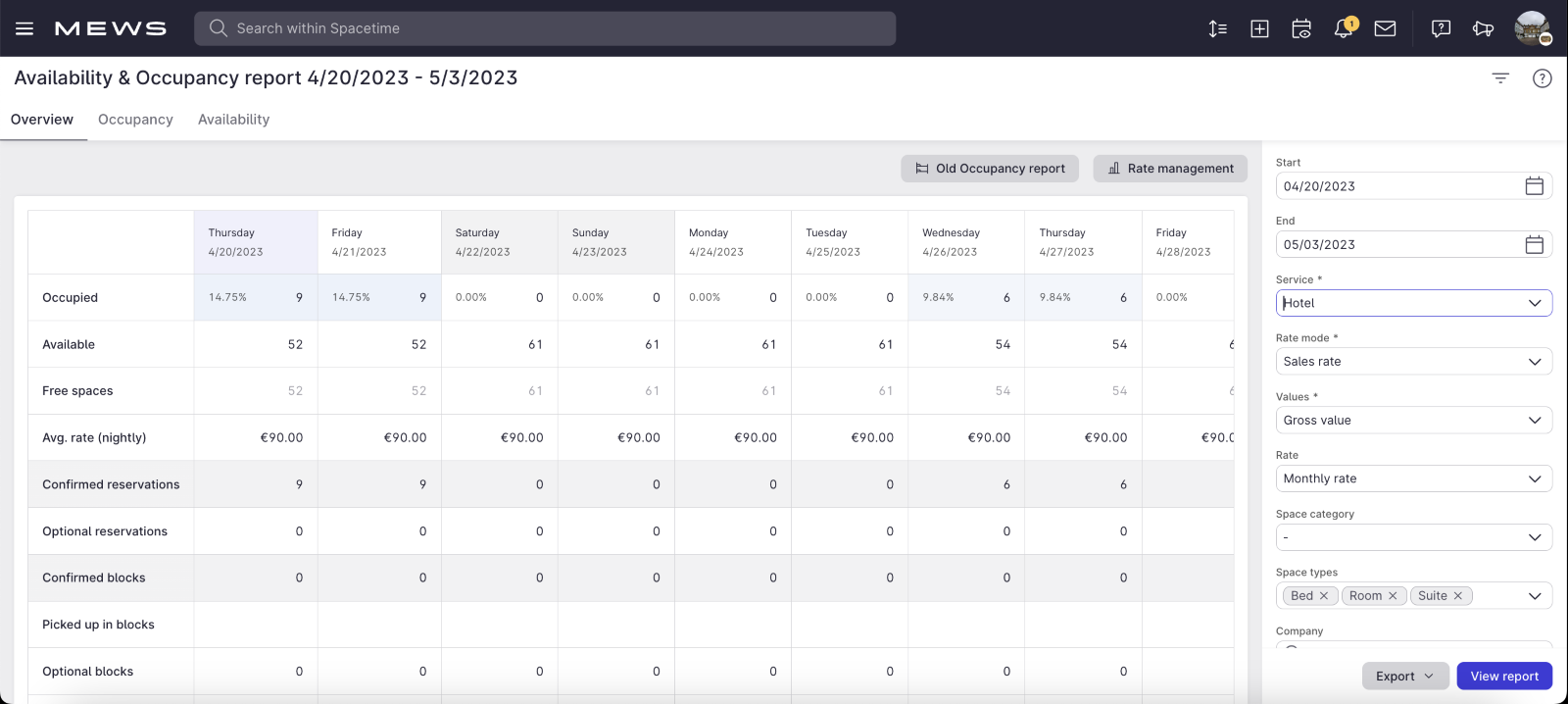The height and width of the screenshot is (704, 1568).
Task: Open the hamburger main menu
Action: point(24,28)
